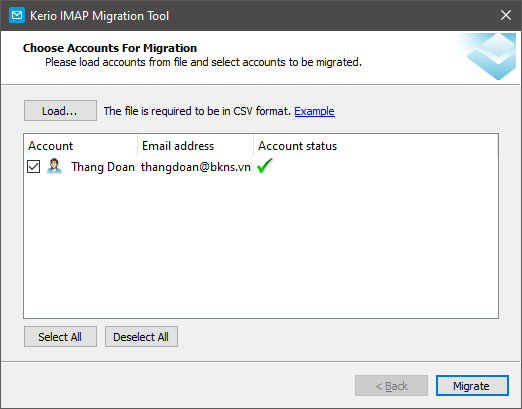This screenshot has height=409, width=522.
Task: Click the Kerio IMAP Migration Tool title text
Action: 99,16
